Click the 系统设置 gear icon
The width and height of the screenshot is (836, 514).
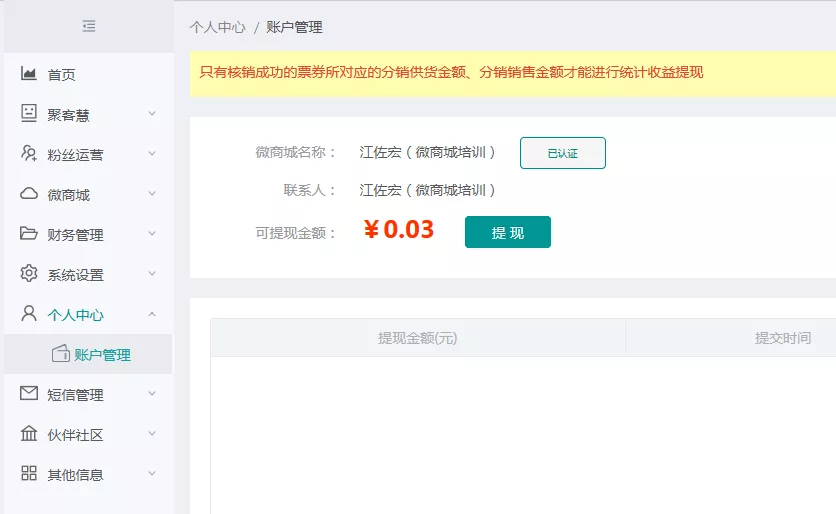click(x=29, y=274)
